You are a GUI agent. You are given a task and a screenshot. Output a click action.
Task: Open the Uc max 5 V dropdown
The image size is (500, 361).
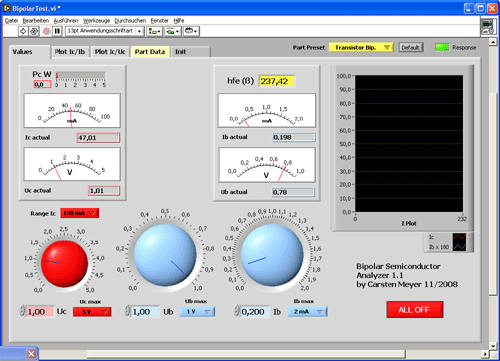[92, 312]
